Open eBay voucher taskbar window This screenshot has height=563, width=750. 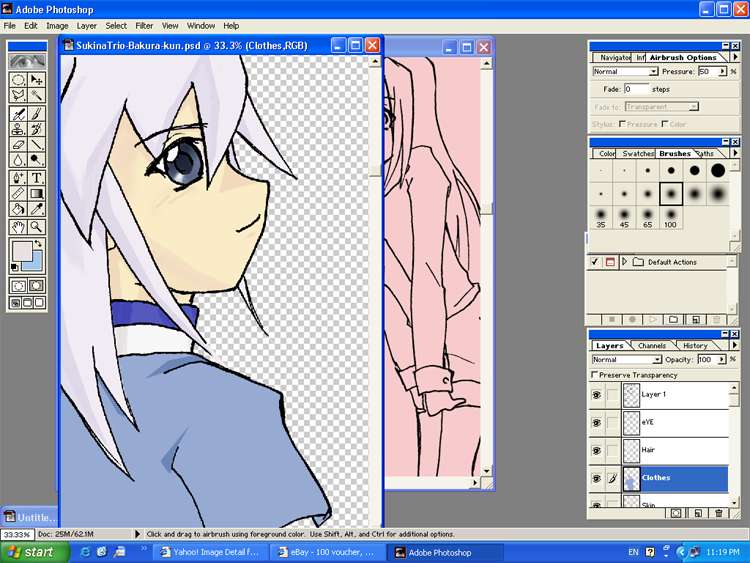click(x=328, y=552)
